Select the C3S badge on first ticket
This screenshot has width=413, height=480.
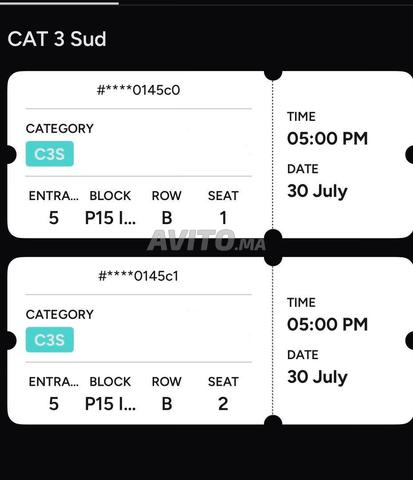[x=50, y=154]
